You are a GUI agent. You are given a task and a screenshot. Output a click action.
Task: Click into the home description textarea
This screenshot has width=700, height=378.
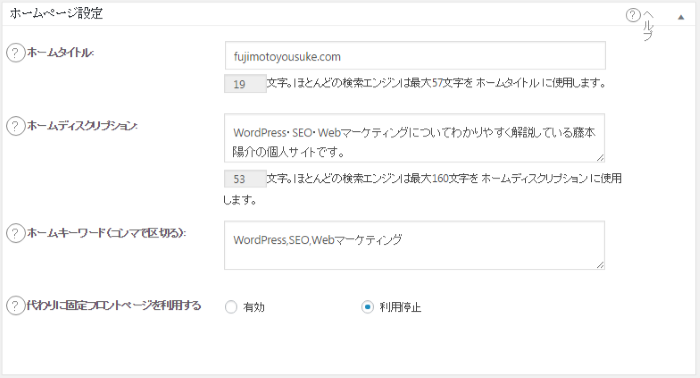coord(414,138)
